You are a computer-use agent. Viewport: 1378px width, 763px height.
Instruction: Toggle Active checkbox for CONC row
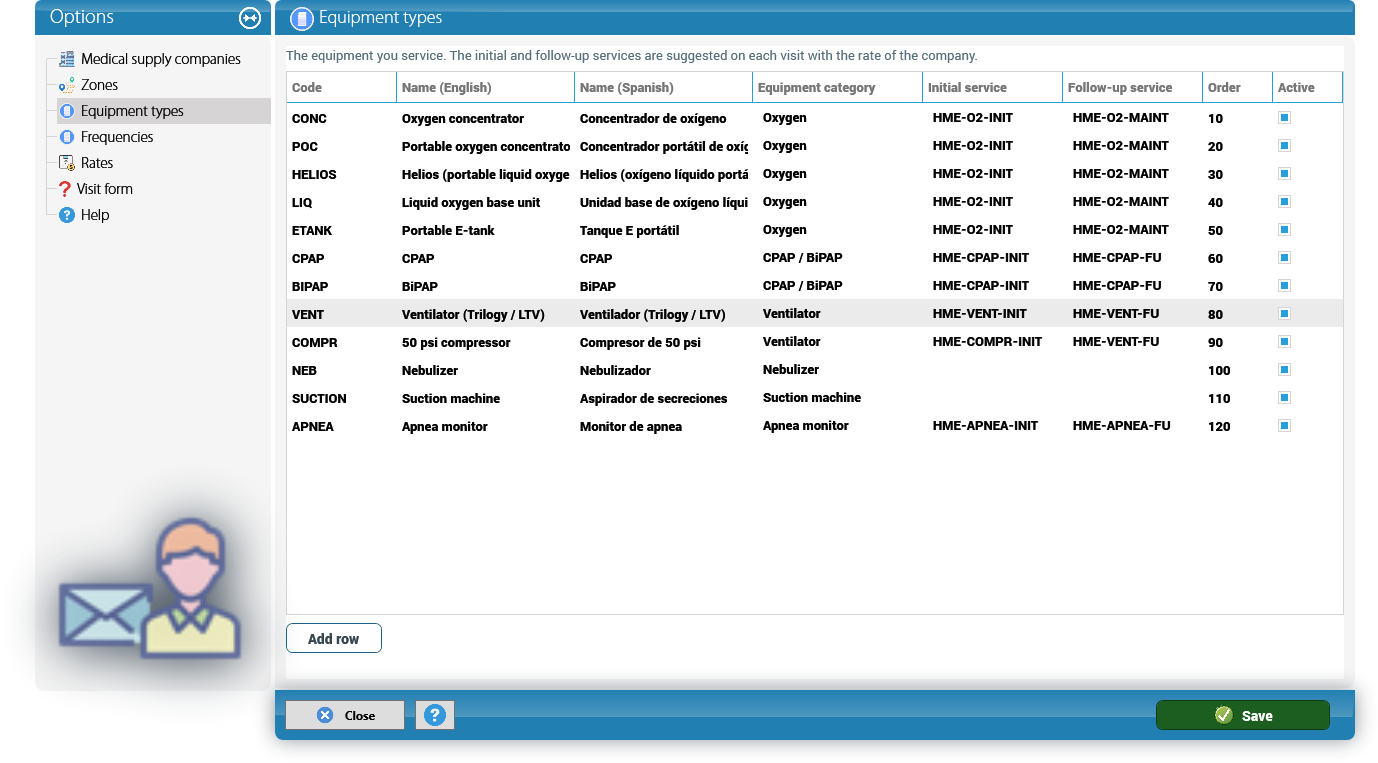1285,118
